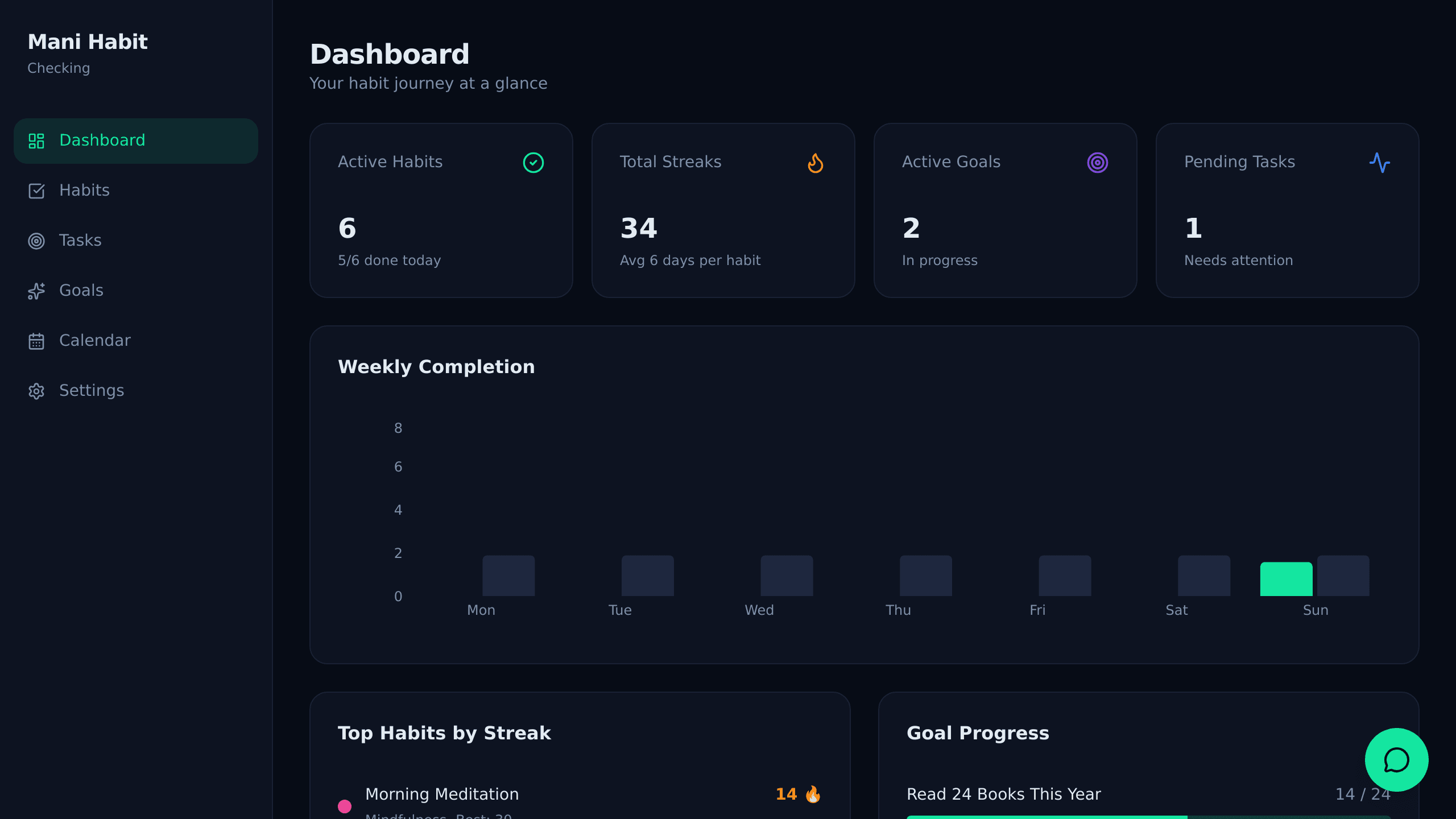The image size is (1456, 819).
Task: Click the pink dot beside Morning Meditation
Action: 345,806
